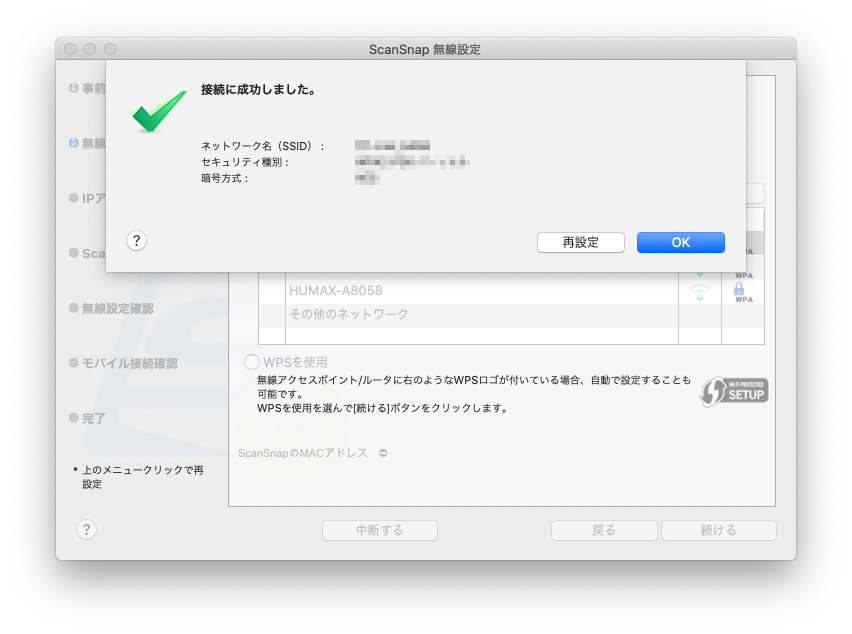Select the WPSを使用 radio button
The width and height of the screenshot is (852, 634).
(x=252, y=362)
